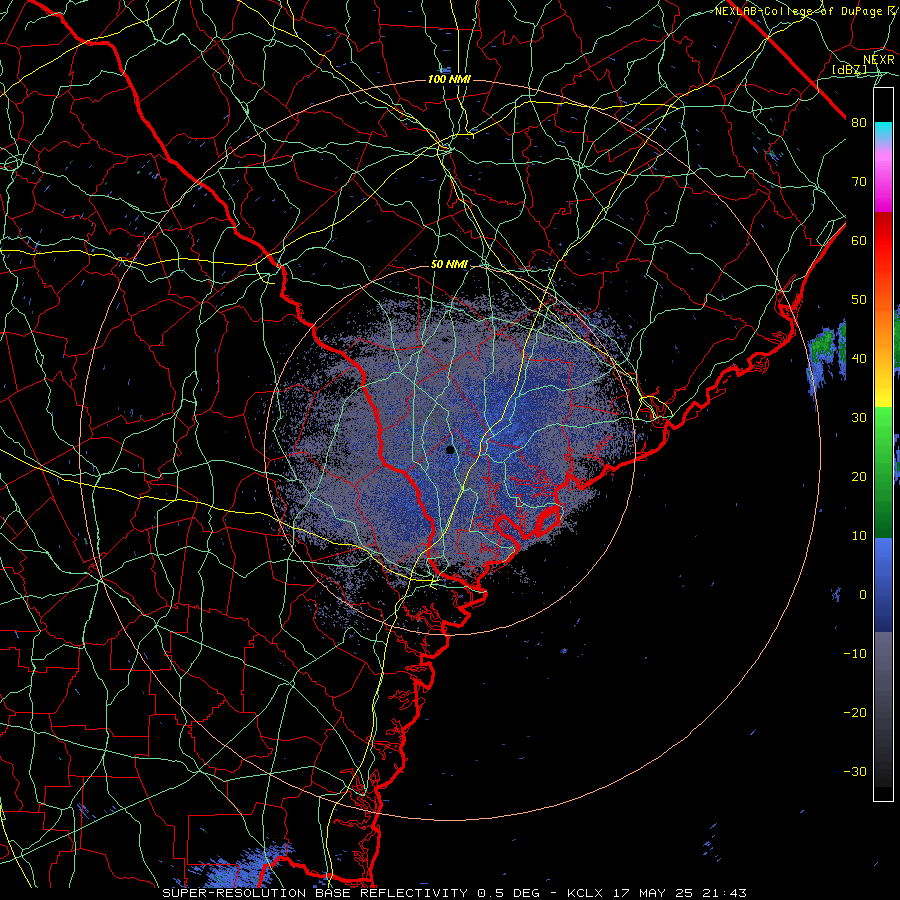Click the black radar site dot
The width and height of the screenshot is (900, 900).
(450, 450)
